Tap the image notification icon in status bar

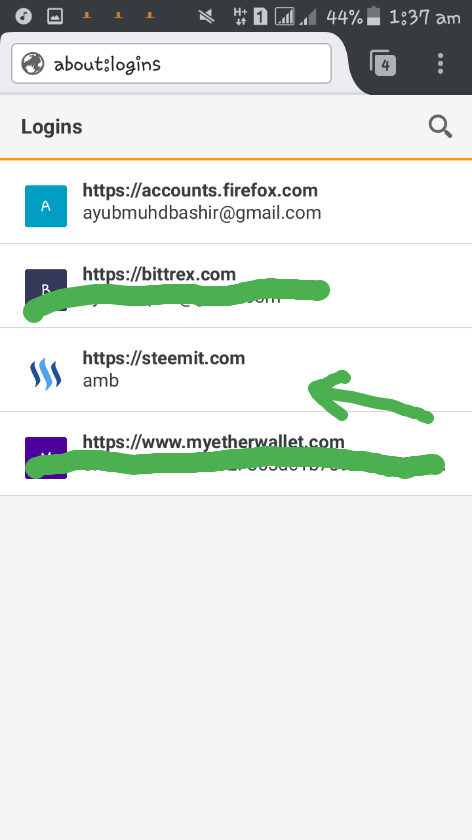click(x=55, y=17)
